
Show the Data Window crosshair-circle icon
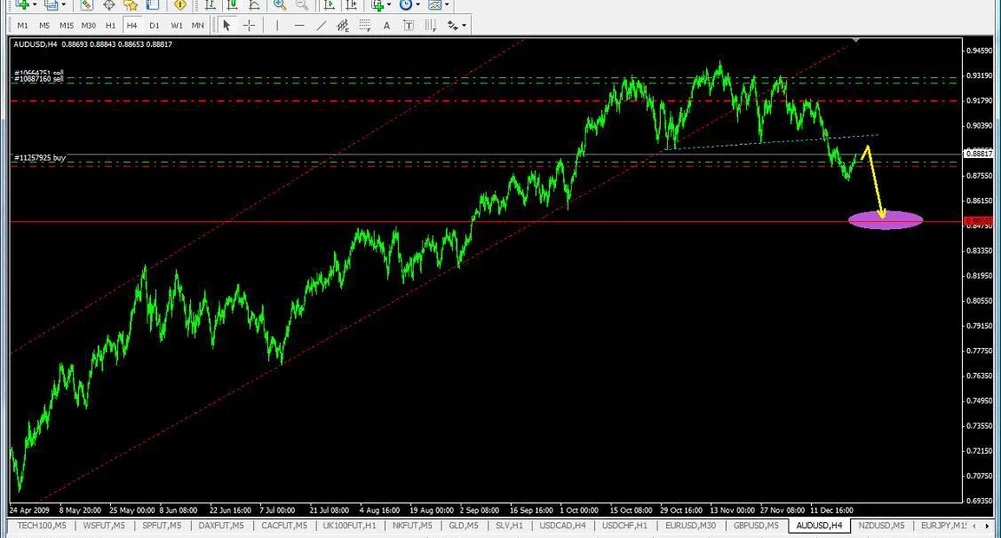(109, 4)
